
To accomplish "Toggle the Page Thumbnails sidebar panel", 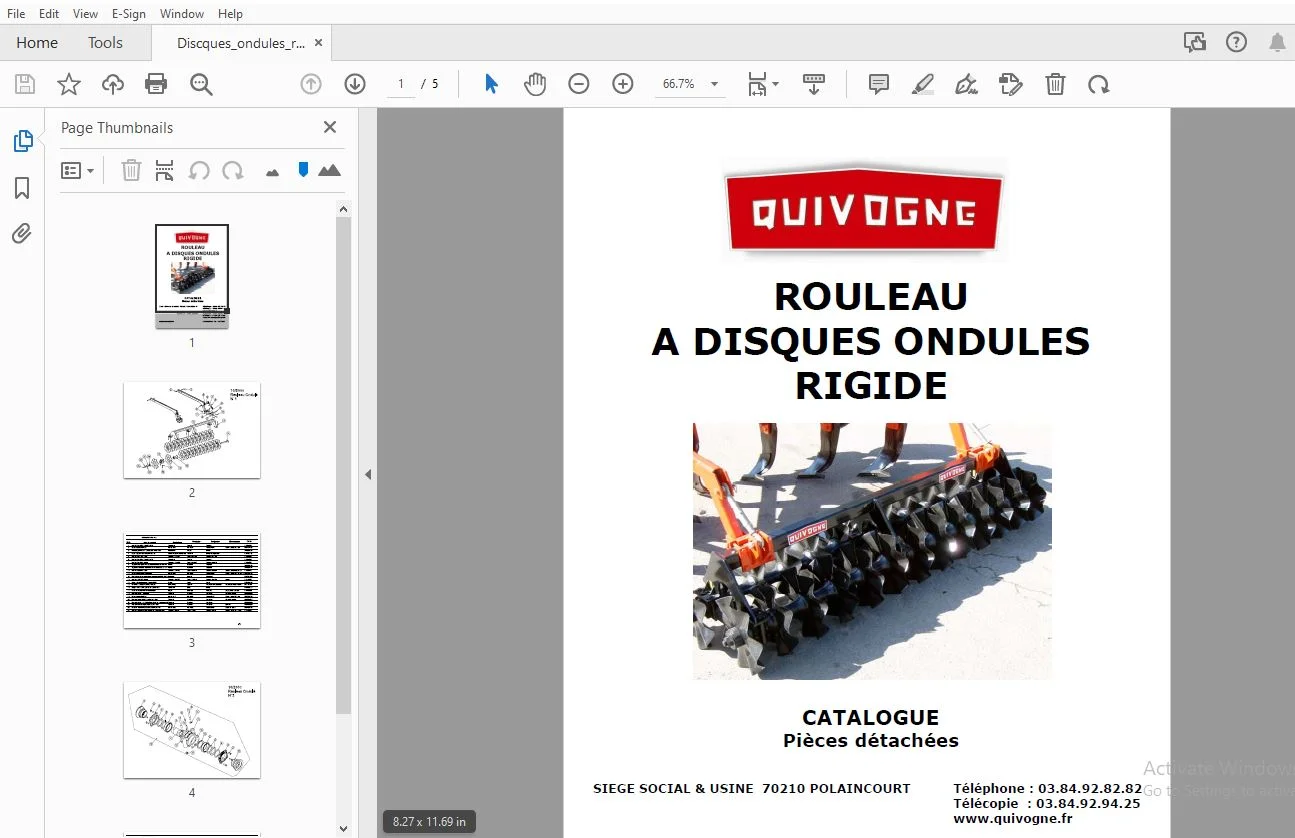I will (x=22, y=141).
